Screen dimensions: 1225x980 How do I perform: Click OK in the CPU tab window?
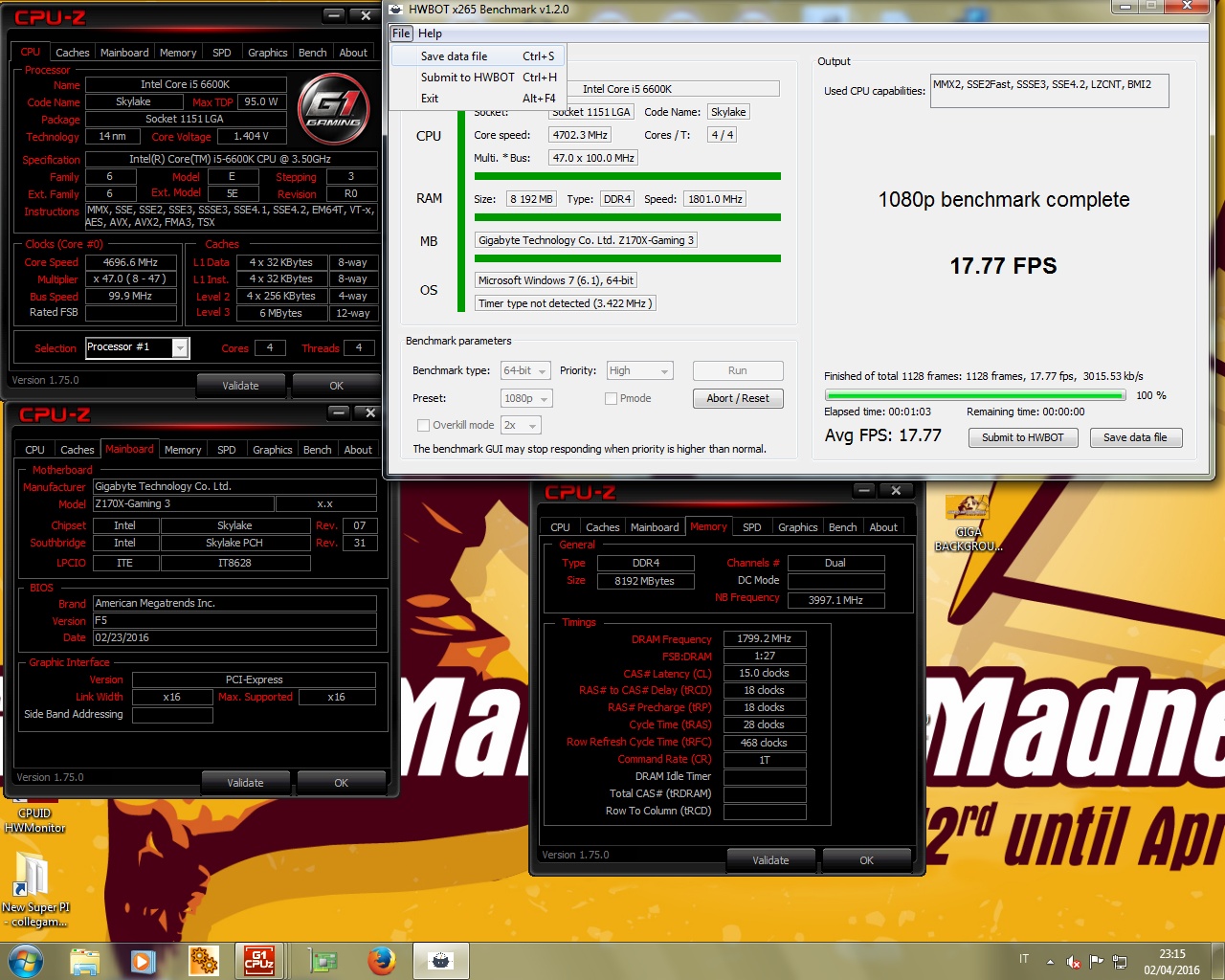(x=336, y=386)
